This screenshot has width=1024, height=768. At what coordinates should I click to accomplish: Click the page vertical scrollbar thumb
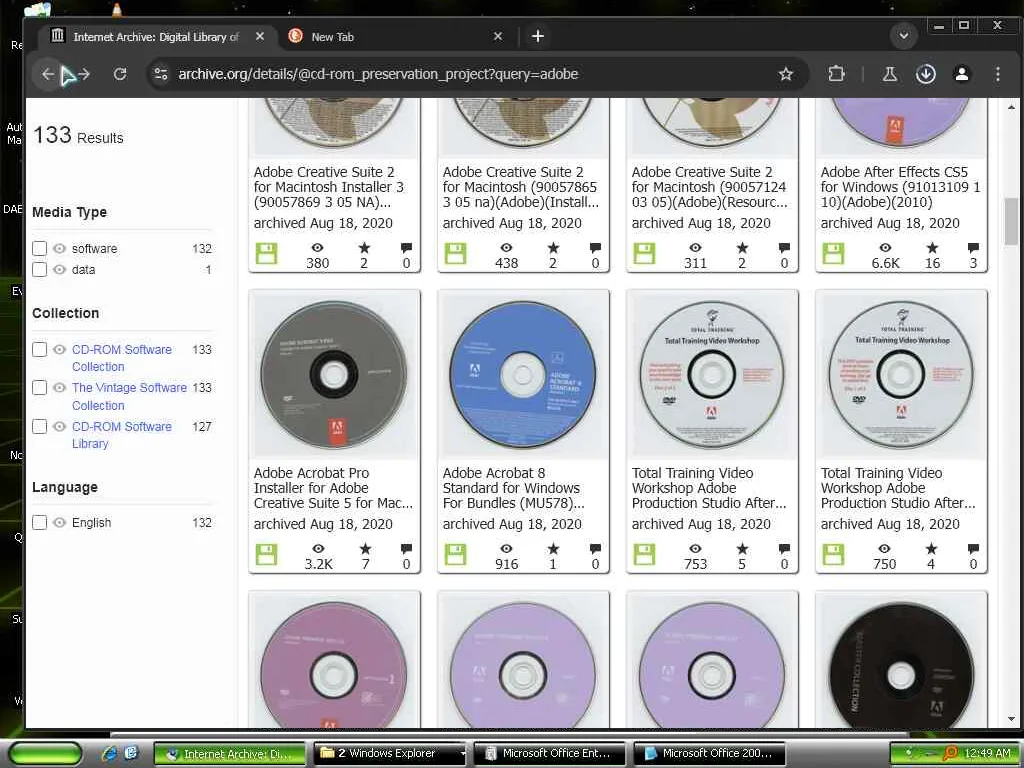pyautogui.click(x=1011, y=221)
